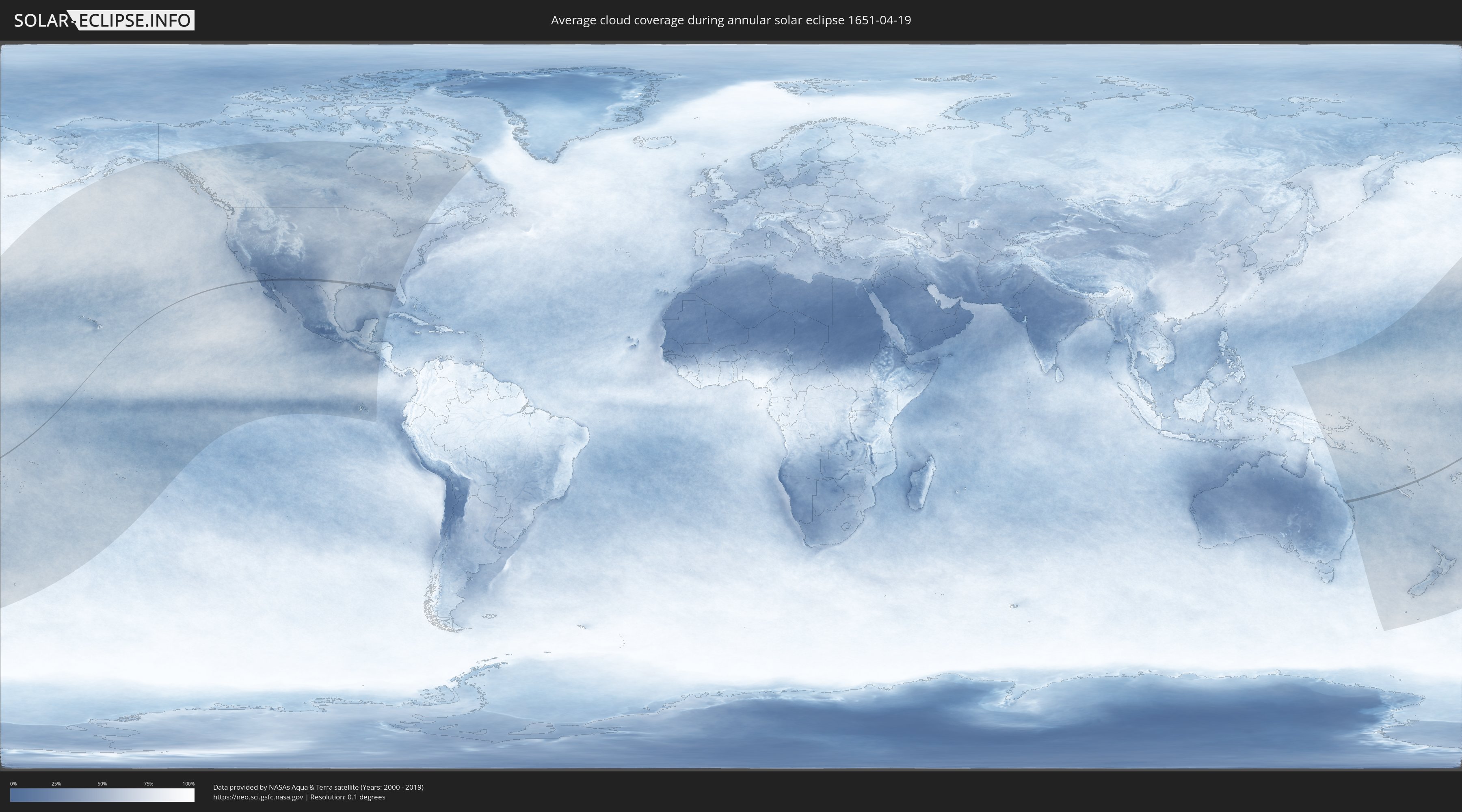This screenshot has width=1462, height=812.
Task: Click 'Data provided by NASAs Aqua & Terra satellite' text
Action: (285, 787)
